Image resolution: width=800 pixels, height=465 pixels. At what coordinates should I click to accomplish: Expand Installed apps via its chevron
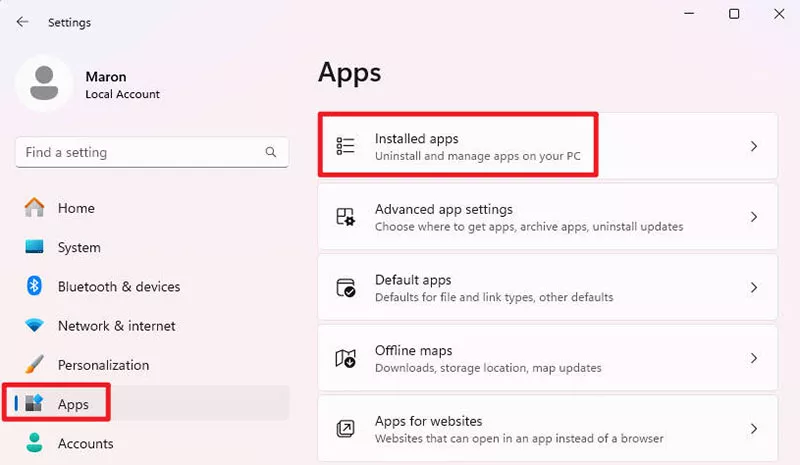(754, 146)
